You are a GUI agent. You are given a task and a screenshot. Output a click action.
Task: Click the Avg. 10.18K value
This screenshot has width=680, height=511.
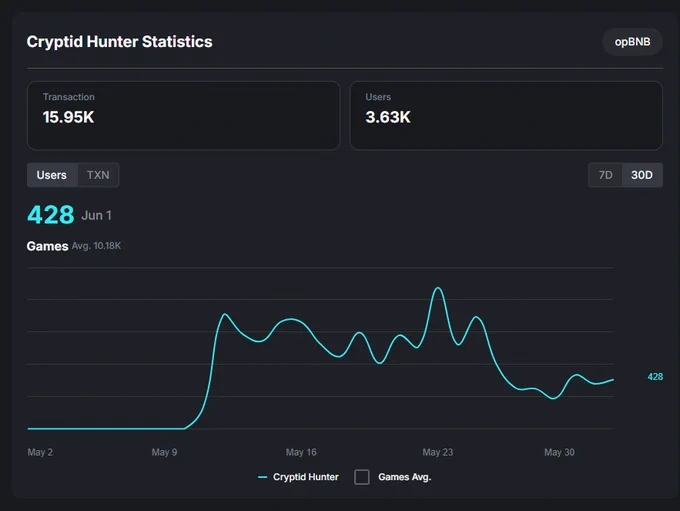pyautogui.click(x=96, y=246)
